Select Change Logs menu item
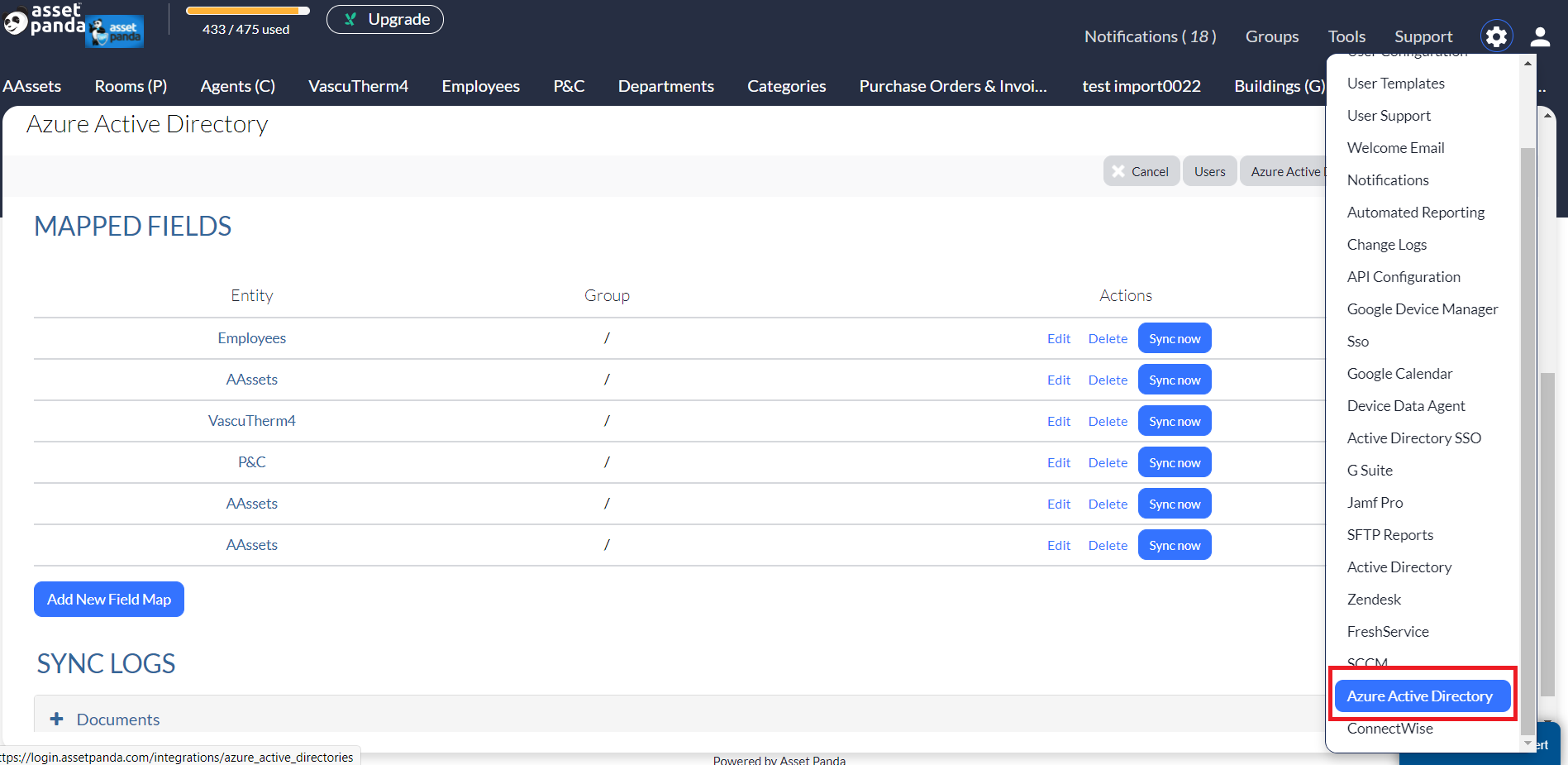This screenshot has height=765, width=1568. [x=1387, y=245]
